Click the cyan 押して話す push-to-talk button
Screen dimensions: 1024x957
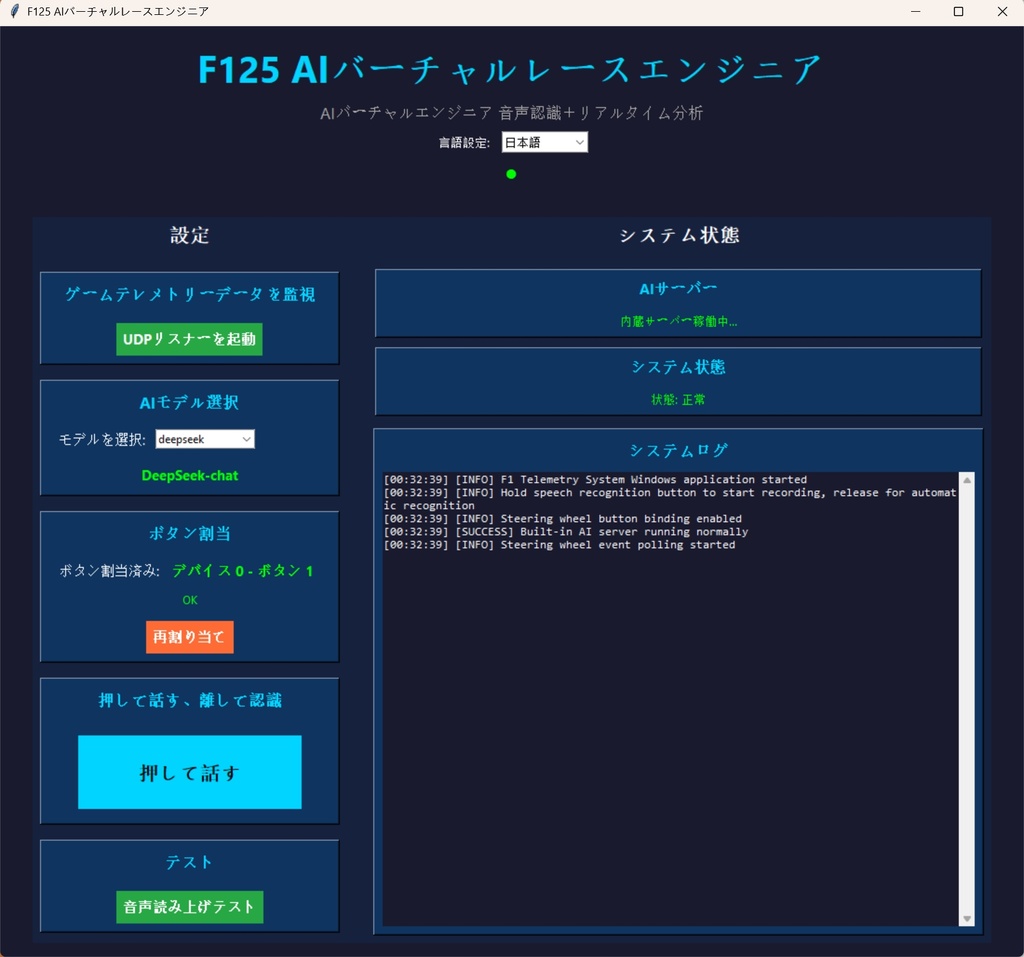pyautogui.click(x=189, y=772)
